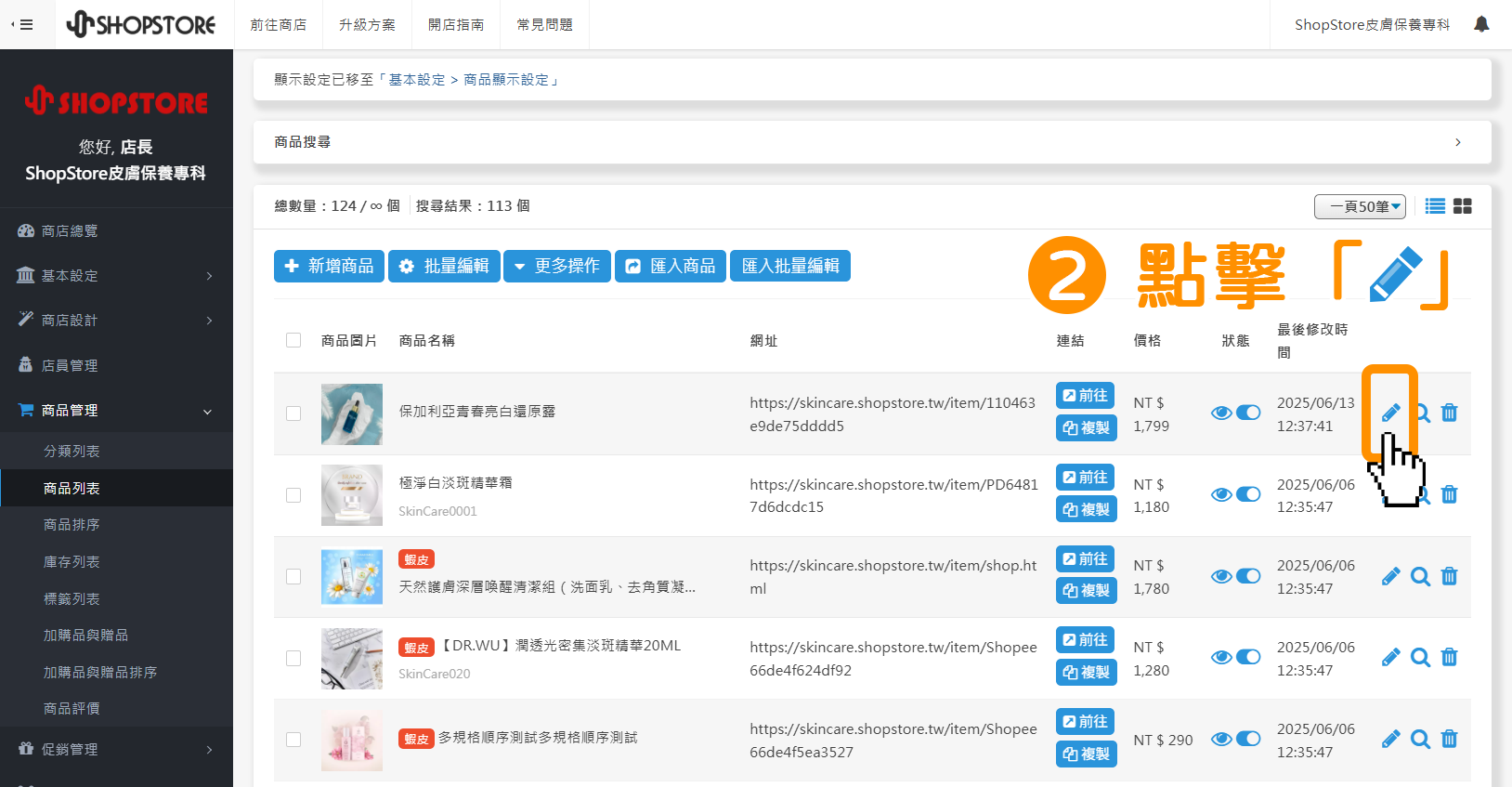Expand 基本設定 in the sidebar

coord(116,276)
